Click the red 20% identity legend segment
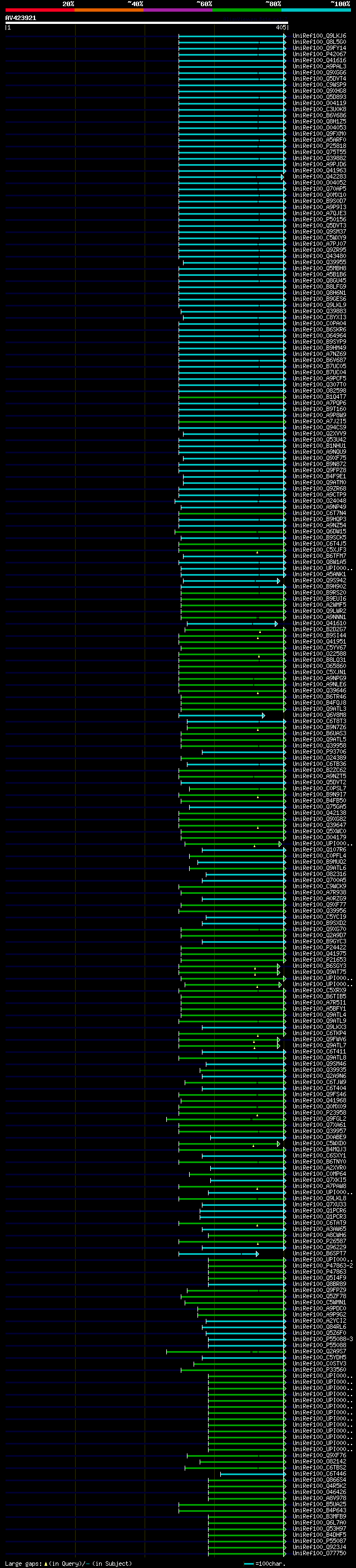 (39, 10)
